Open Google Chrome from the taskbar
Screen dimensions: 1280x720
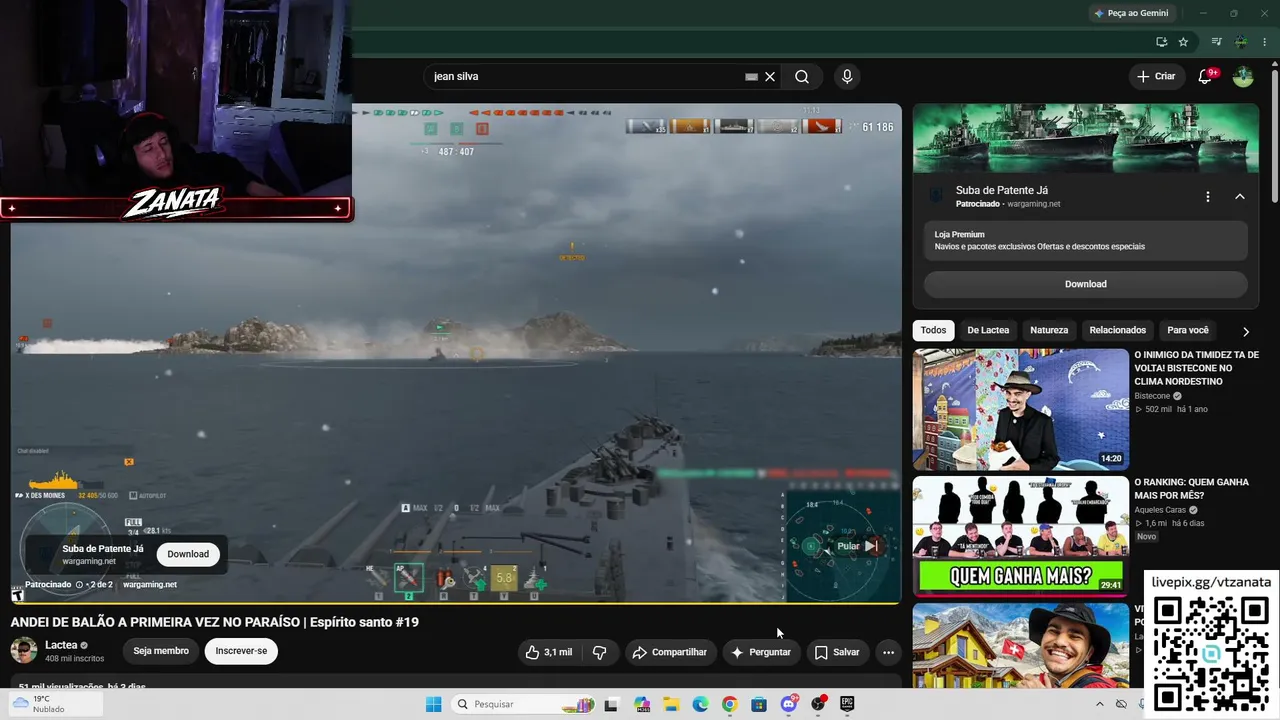729,704
